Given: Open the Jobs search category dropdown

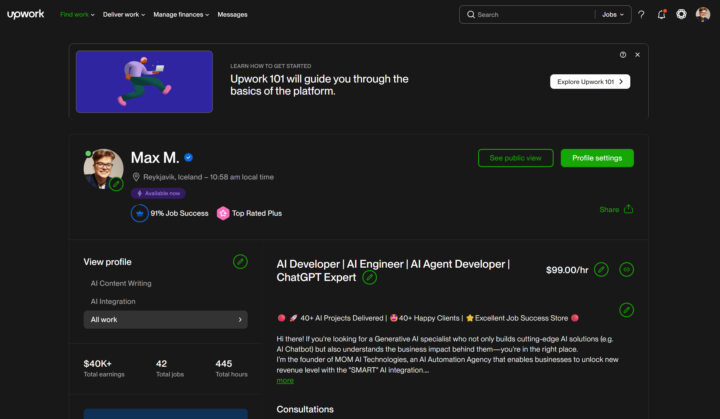Looking at the screenshot, I should (x=613, y=15).
